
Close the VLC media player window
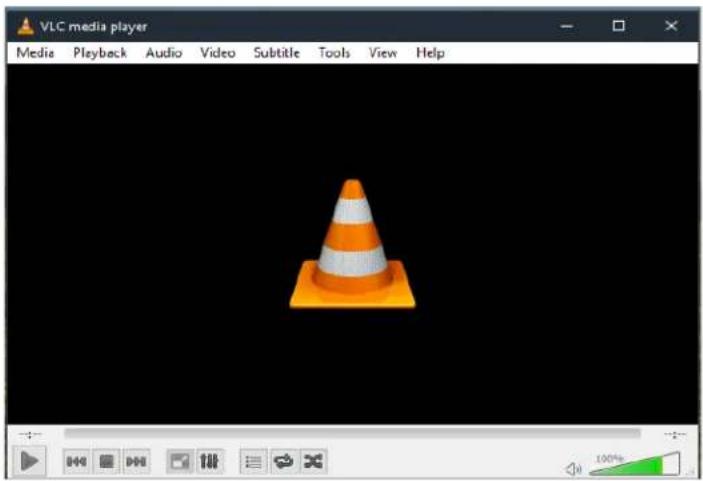click(671, 26)
